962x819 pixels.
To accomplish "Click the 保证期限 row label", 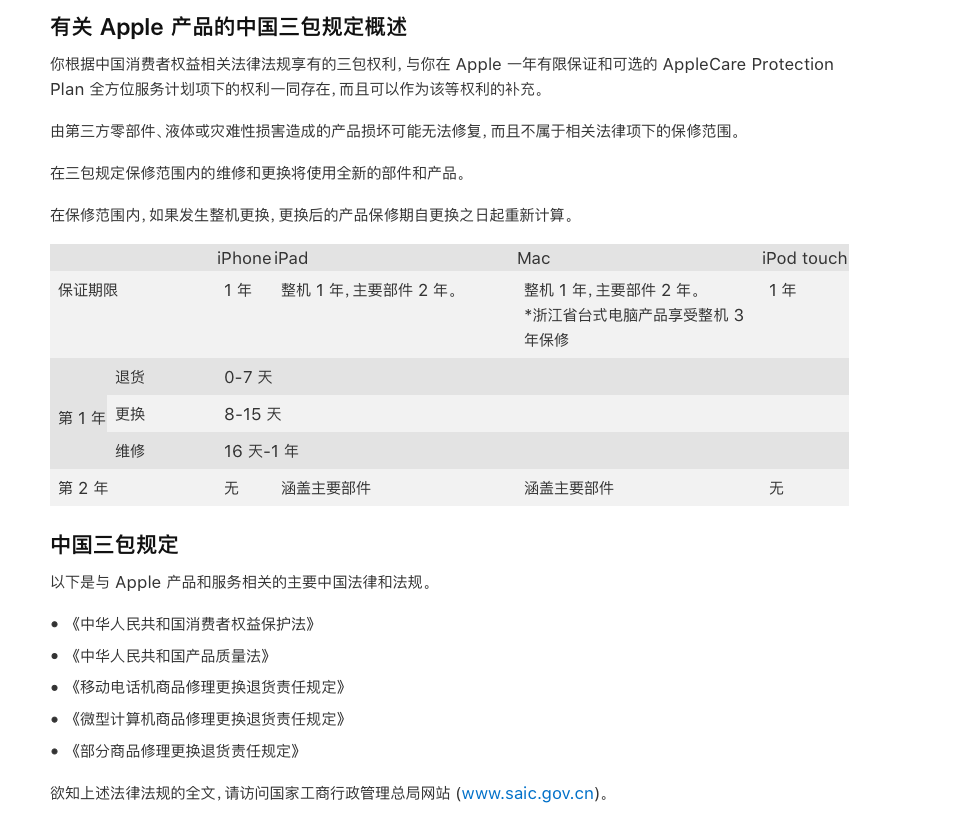I will [88, 290].
